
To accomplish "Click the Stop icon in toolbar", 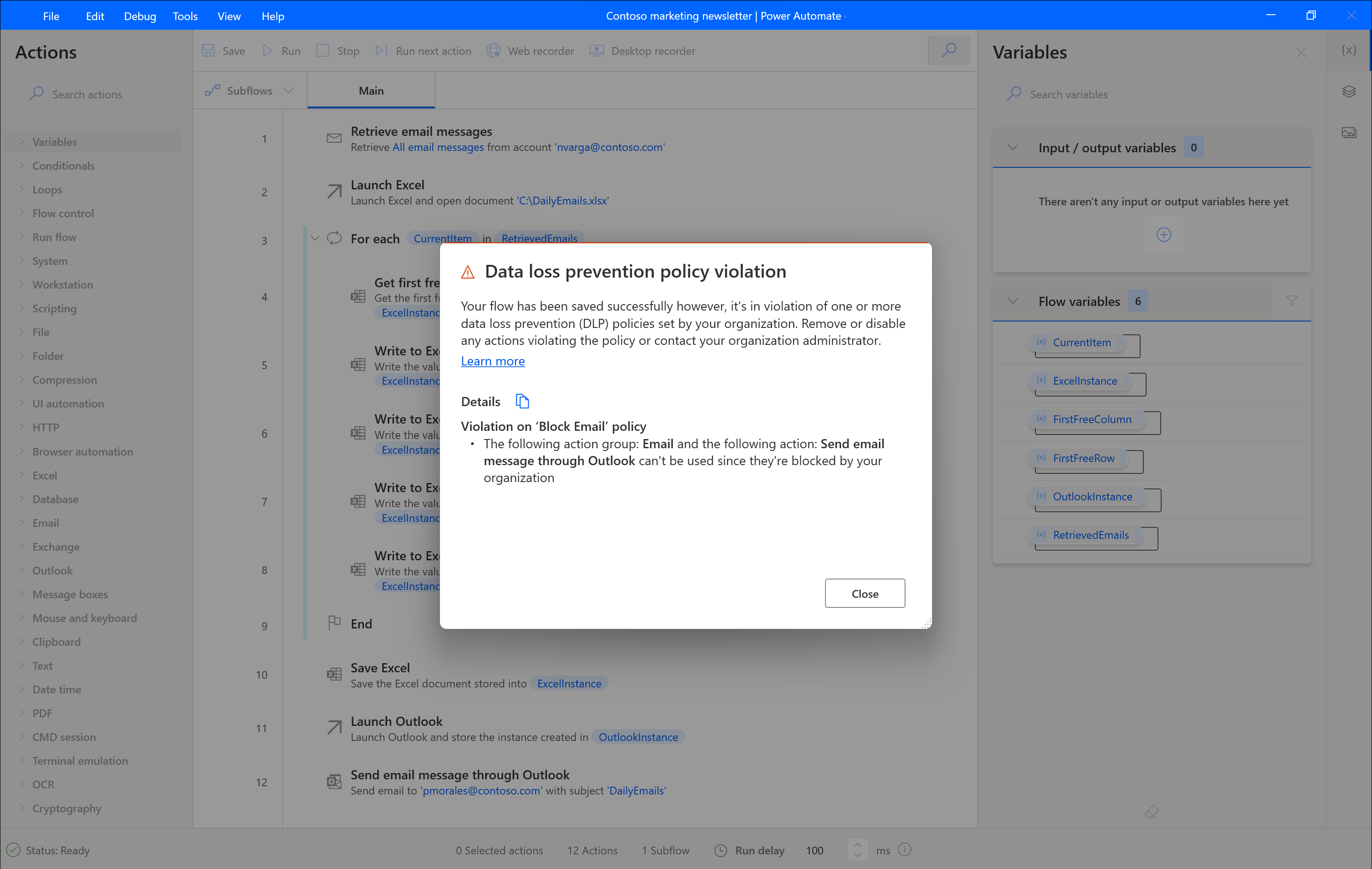I will pyautogui.click(x=323, y=51).
